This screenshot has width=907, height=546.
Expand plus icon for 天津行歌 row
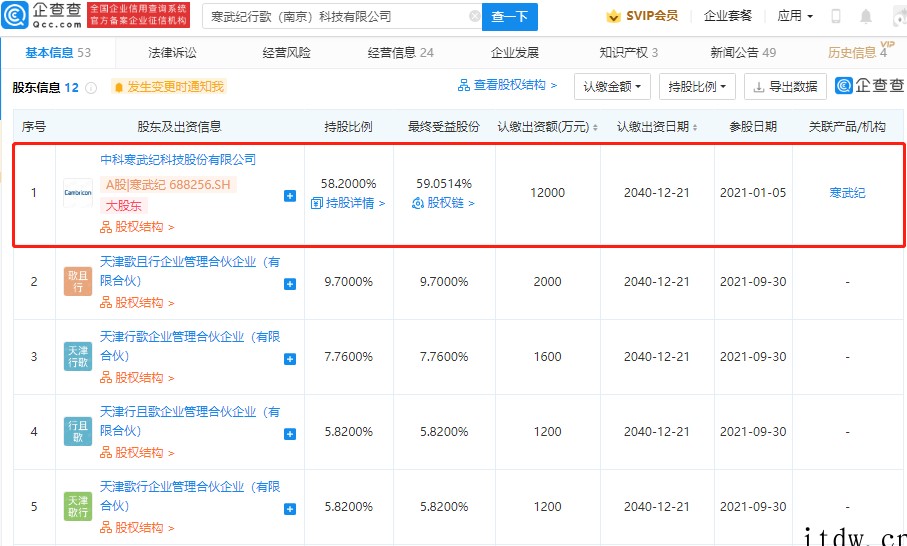tap(290, 359)
